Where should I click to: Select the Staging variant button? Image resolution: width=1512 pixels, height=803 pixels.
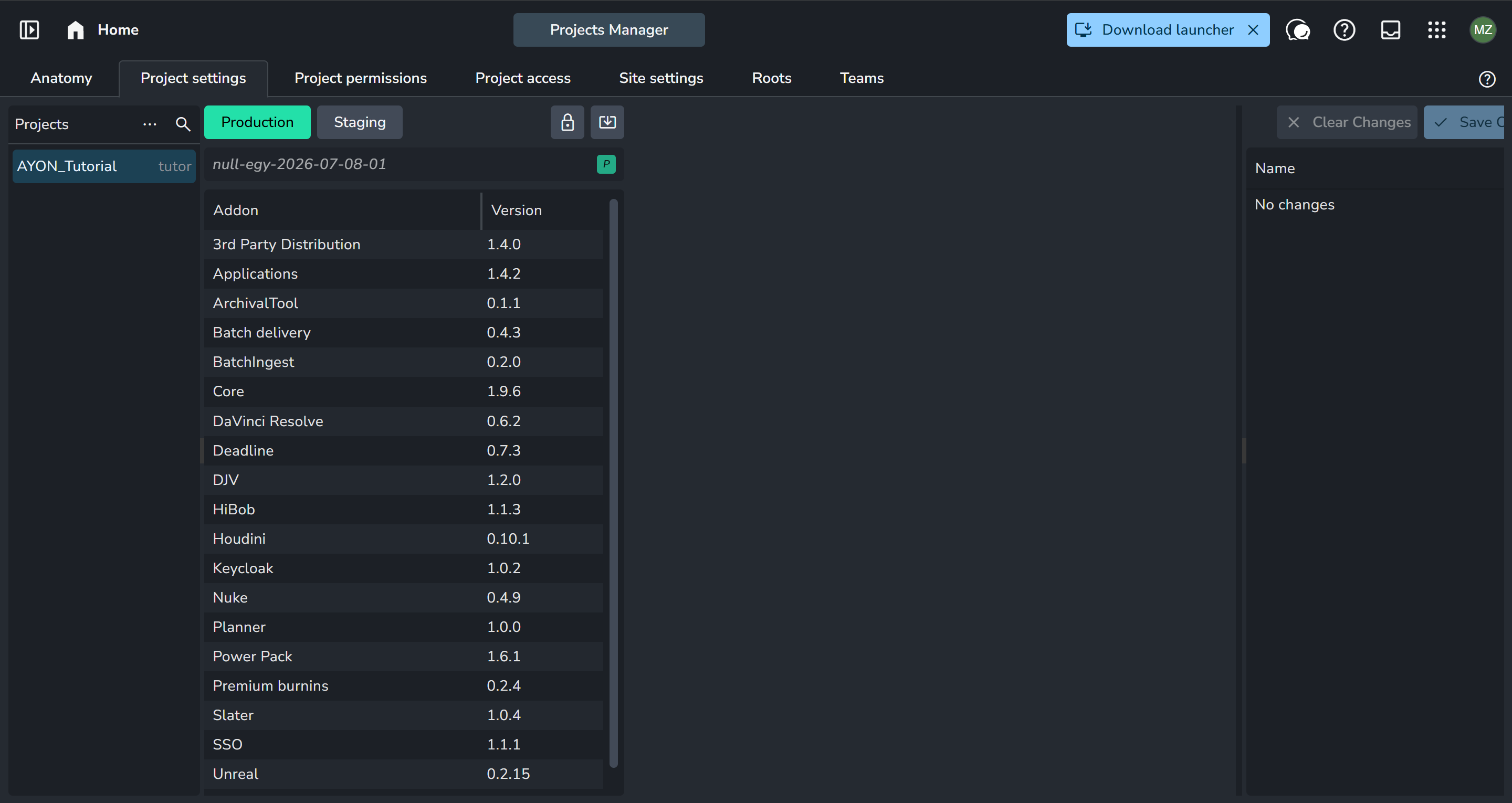coord(359,122)
